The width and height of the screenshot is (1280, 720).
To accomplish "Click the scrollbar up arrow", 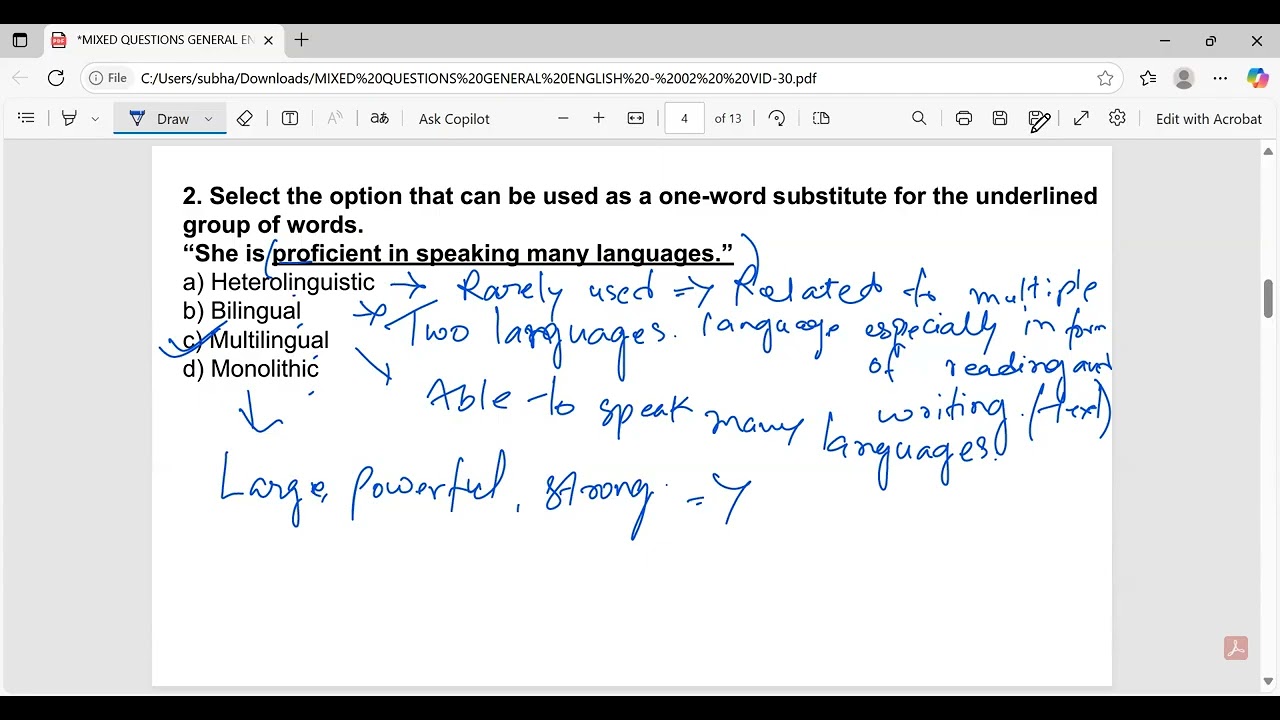I will (x=1268, y=152).
